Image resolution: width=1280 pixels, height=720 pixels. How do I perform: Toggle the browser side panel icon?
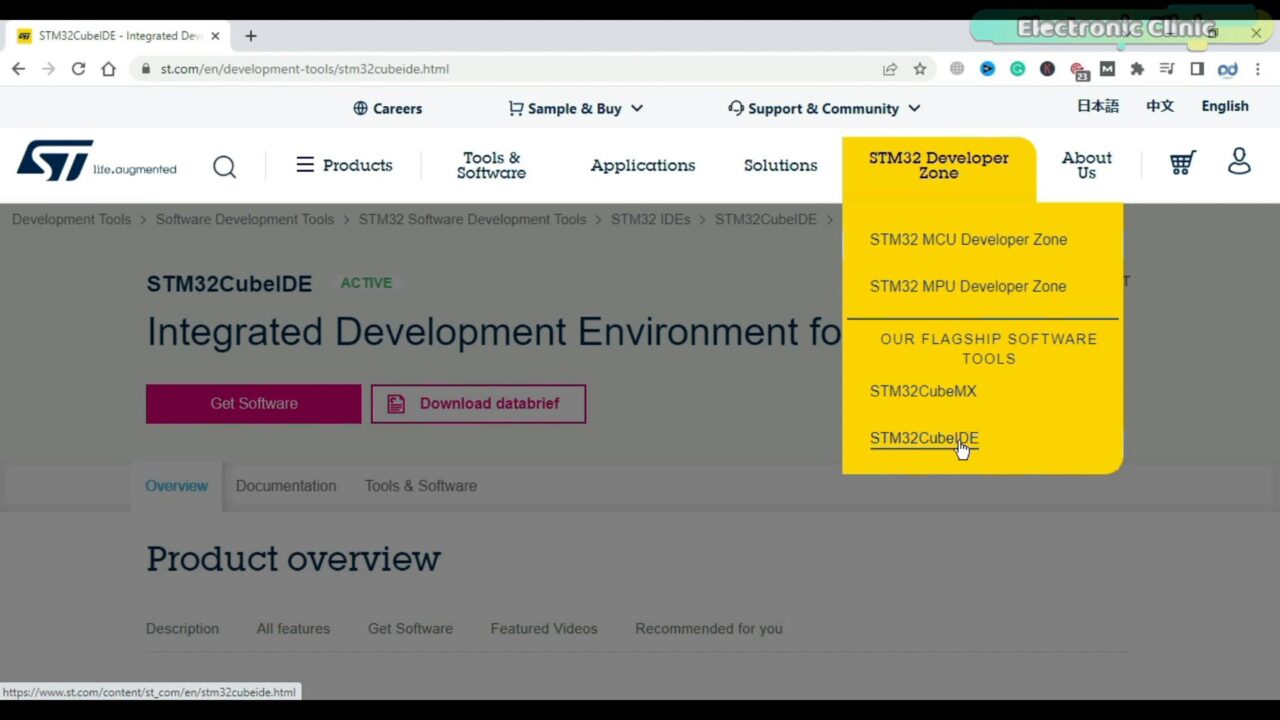pyautogui.click(x=1197, y=69)
